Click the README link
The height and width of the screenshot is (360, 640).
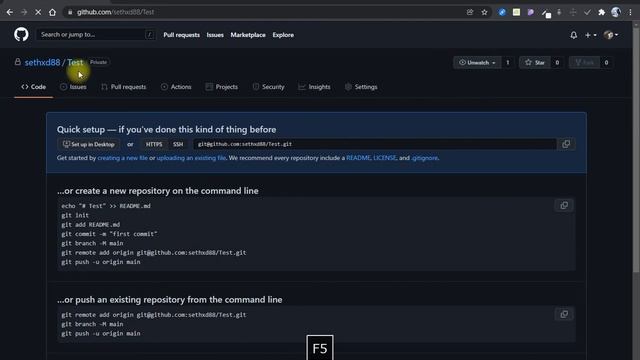pyautogui.click(x=358, y=158)
